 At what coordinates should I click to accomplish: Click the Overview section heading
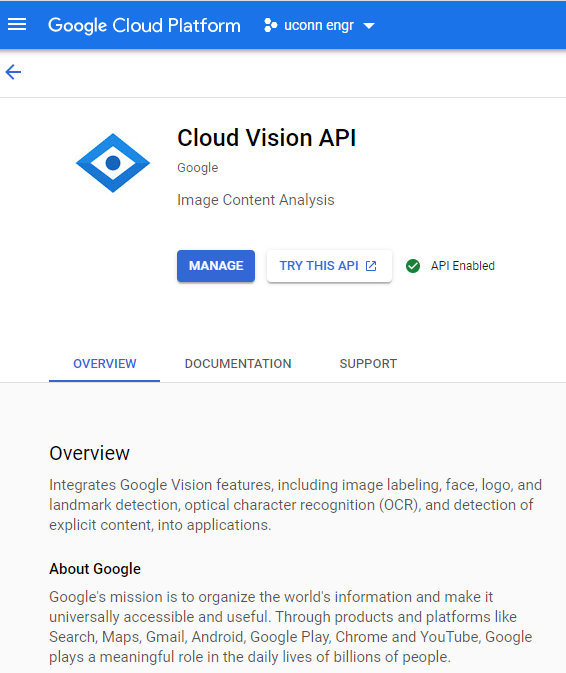tap(89, 453)
